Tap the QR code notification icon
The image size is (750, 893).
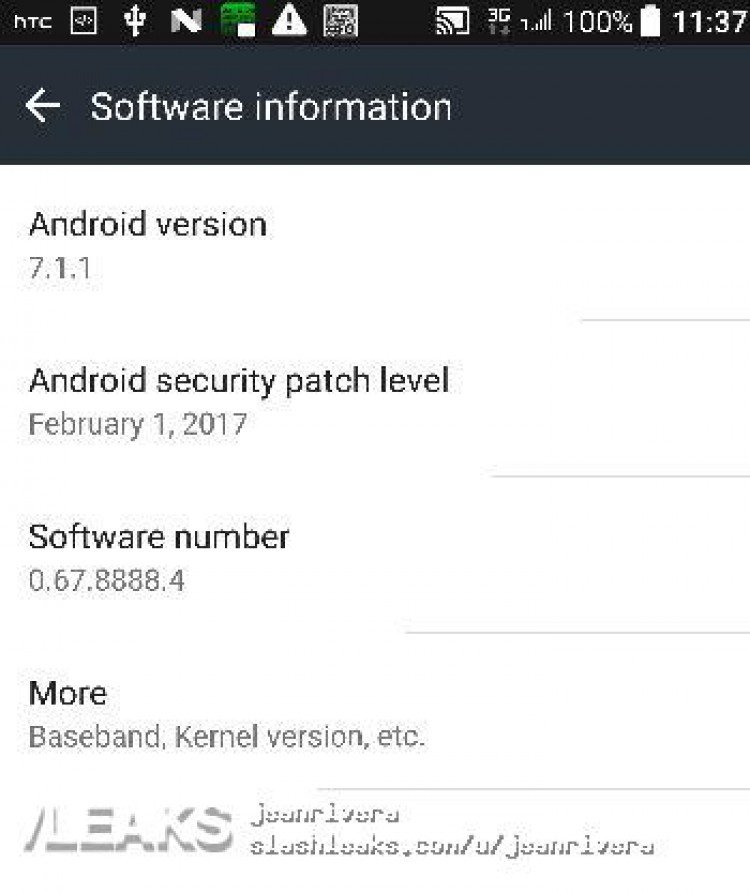click(x=341, y=21)
